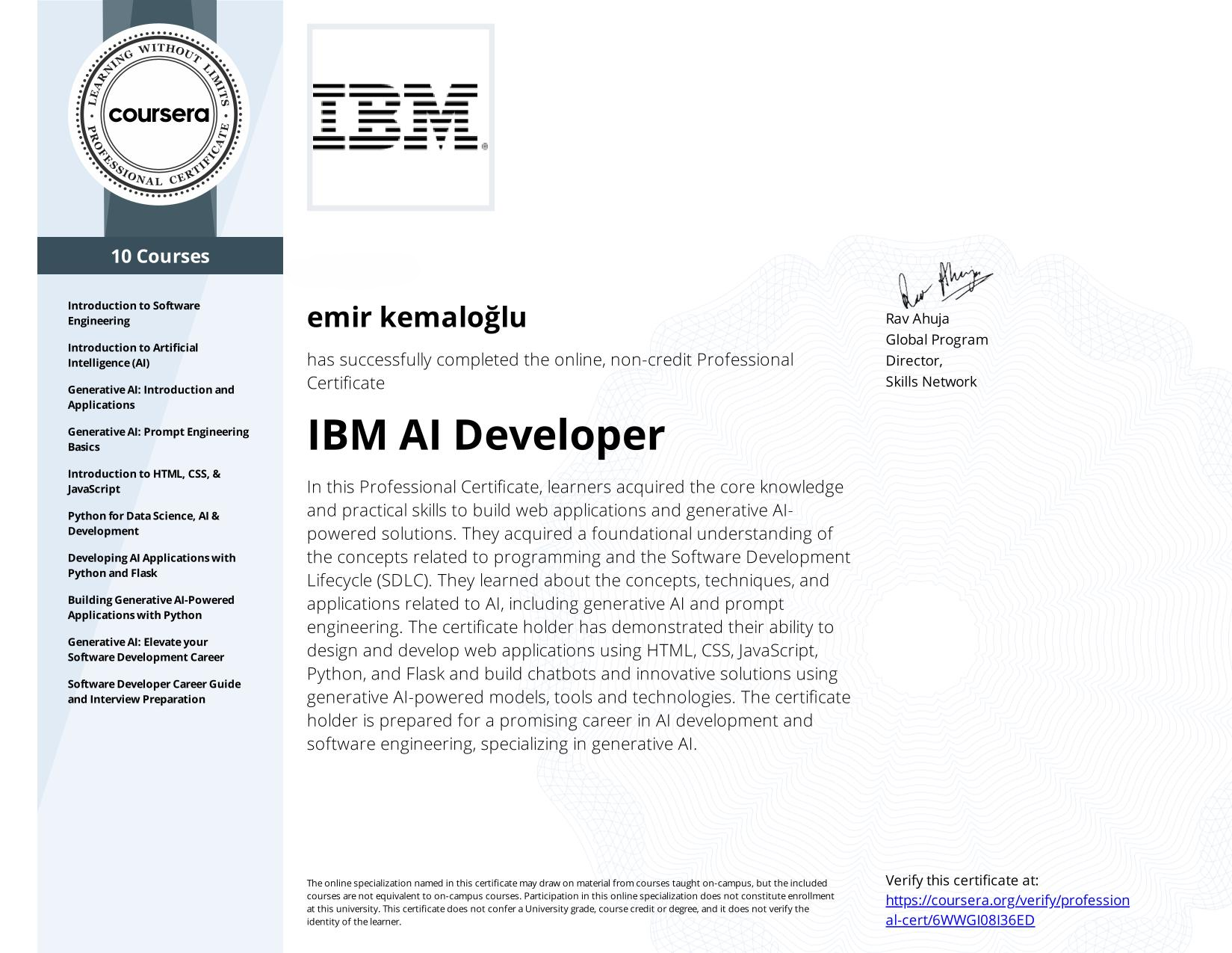Click the 10 Courses badge banner
The width and height of the screenshot is (1232, 953).
coord(159,256)
